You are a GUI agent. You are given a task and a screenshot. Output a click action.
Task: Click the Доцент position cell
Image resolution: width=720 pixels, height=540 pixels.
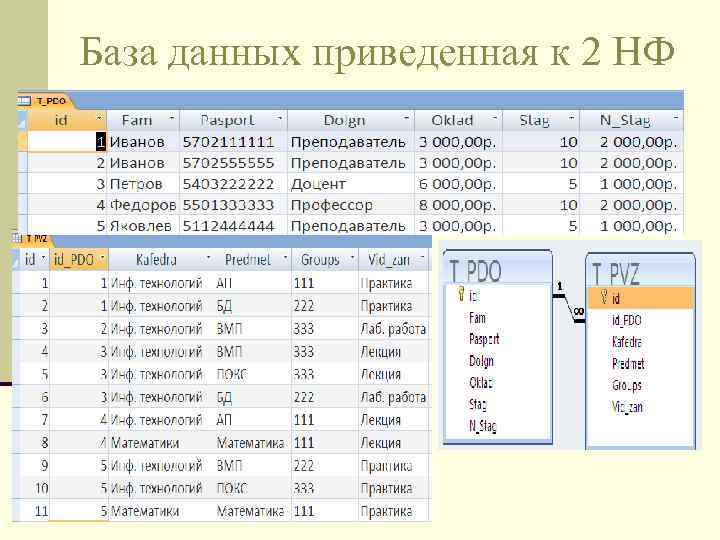351,184
